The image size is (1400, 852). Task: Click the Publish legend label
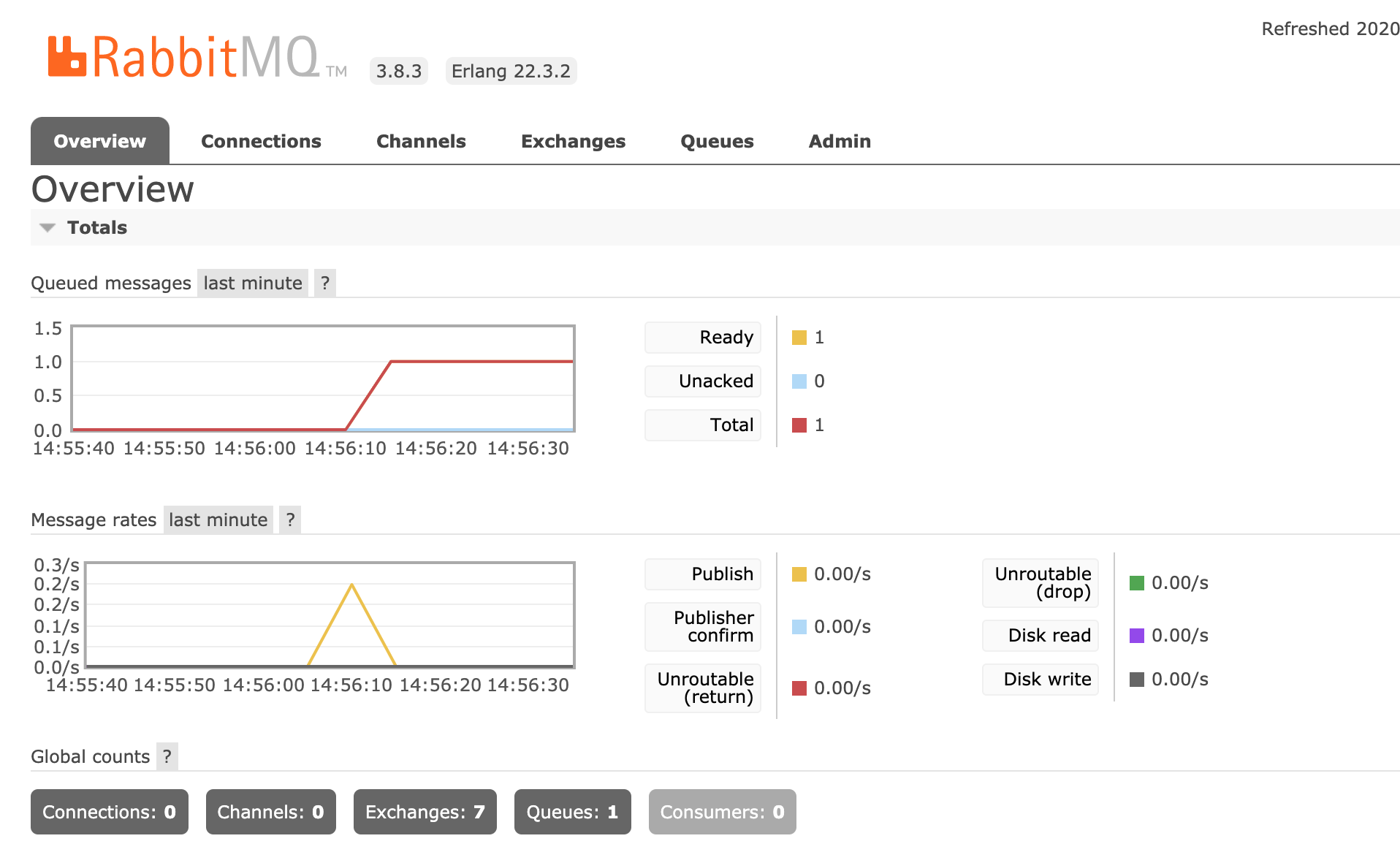point(703,574)
